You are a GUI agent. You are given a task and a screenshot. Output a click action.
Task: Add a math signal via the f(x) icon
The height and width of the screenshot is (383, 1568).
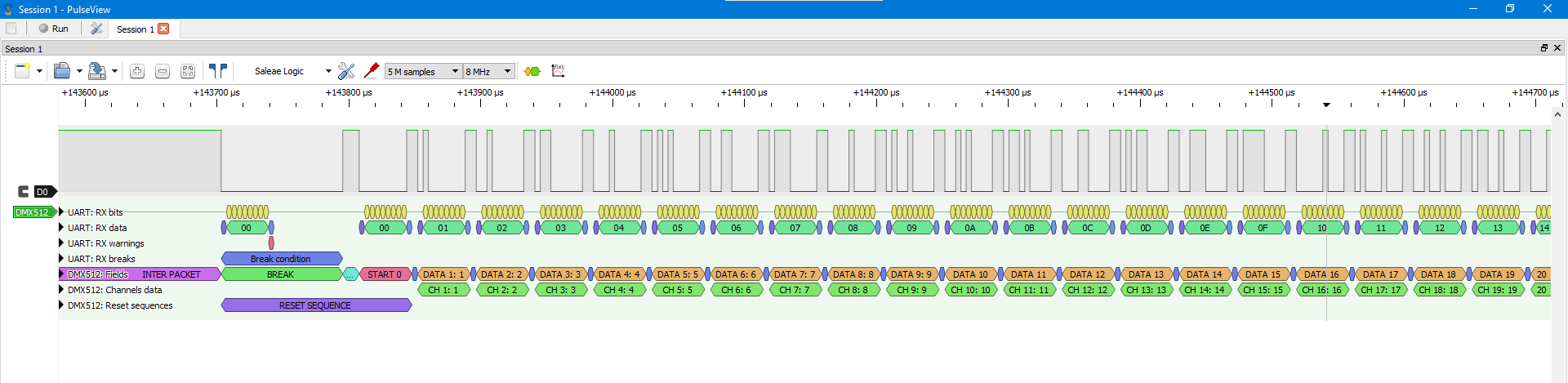tap(559, 71)
